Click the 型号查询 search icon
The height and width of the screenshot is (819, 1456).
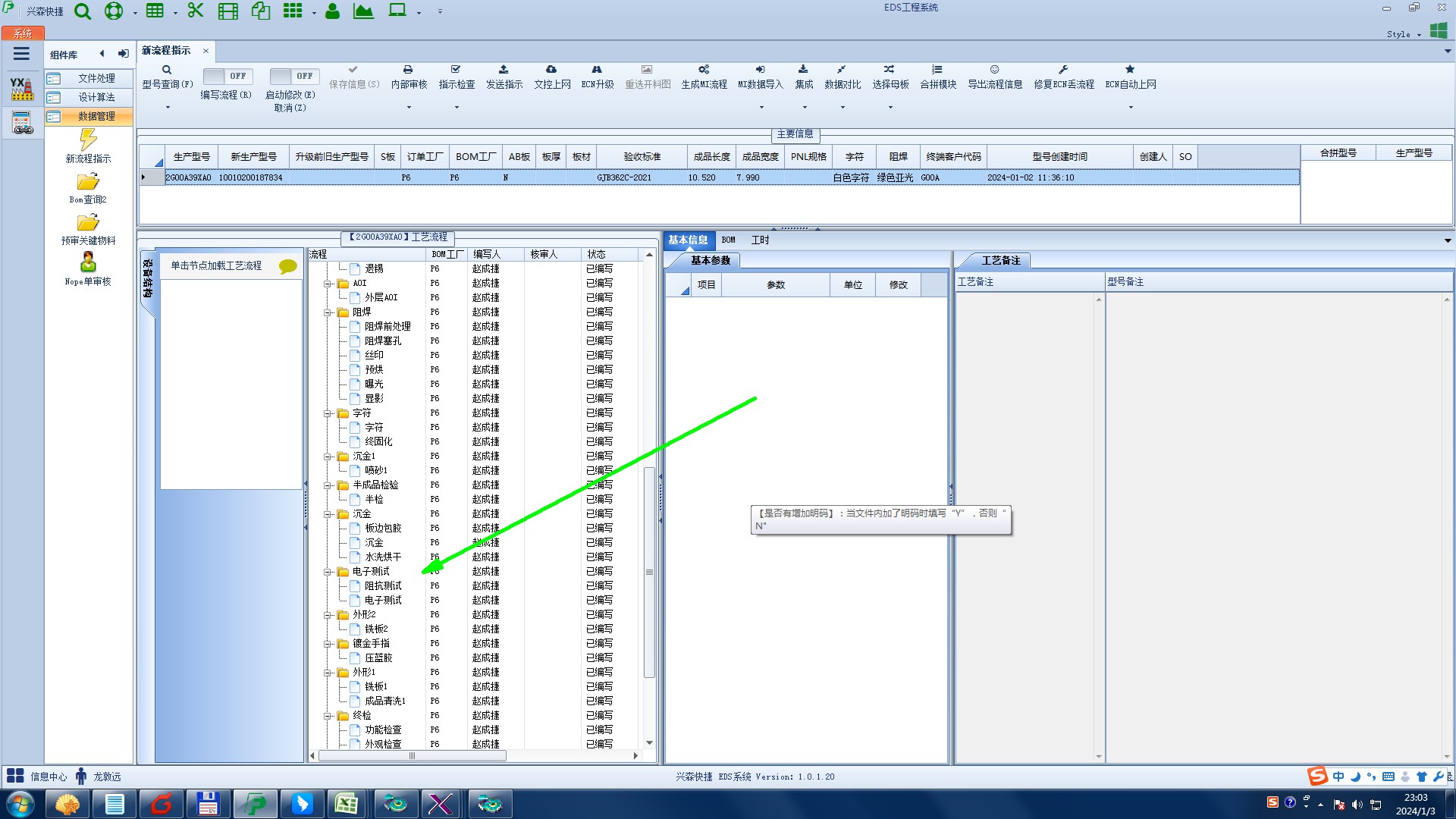pyautogui.click(x=167, y=70)
